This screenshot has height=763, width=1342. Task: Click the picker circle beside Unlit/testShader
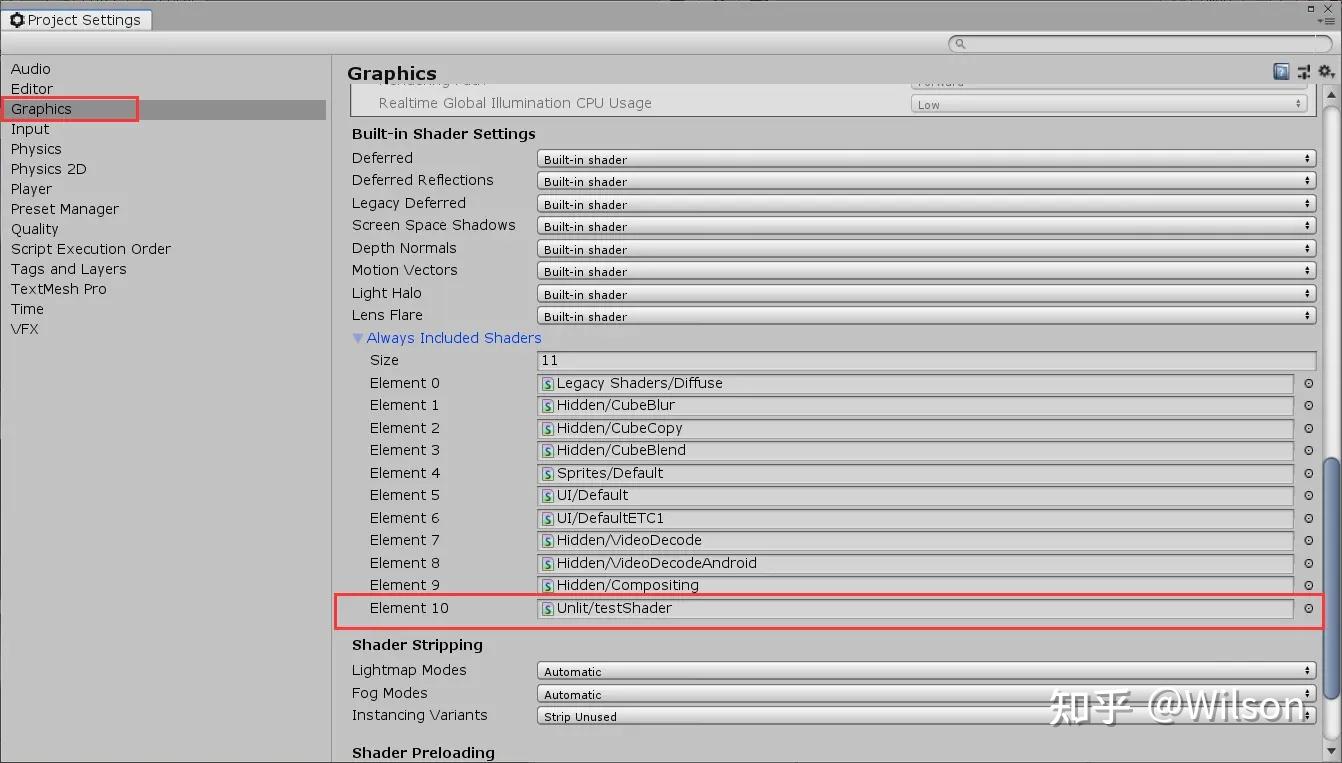tap(1308, 608)
